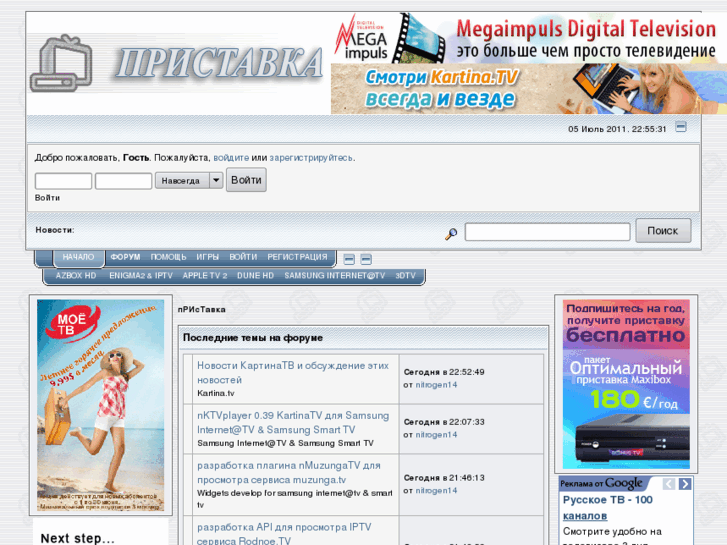Click the first collapse icon beside the main menu
The width and height of the screenshot is (727, 545).
coord(349,259)
